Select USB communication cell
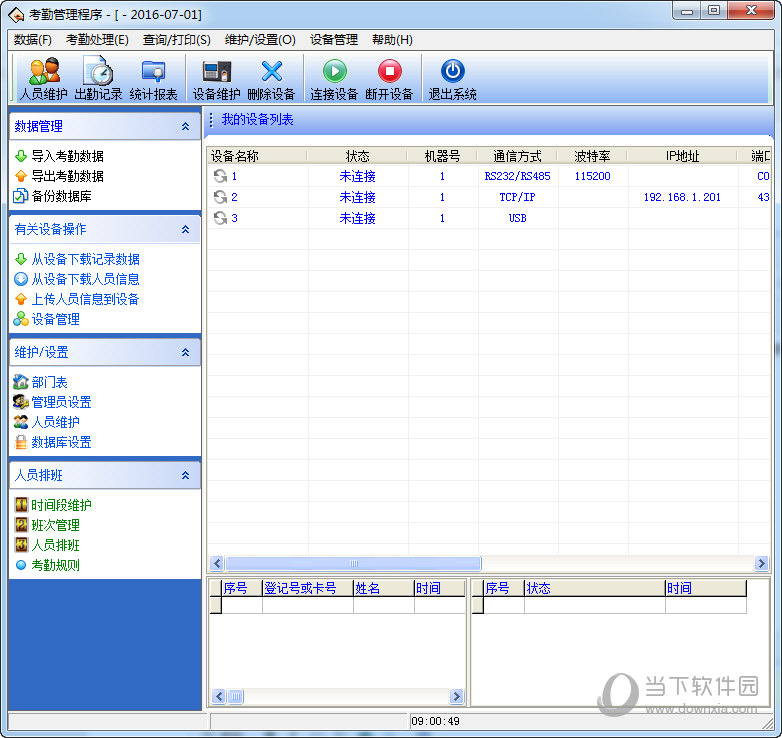Viewport: 782px width, 738px height. (x=517, y=218)
